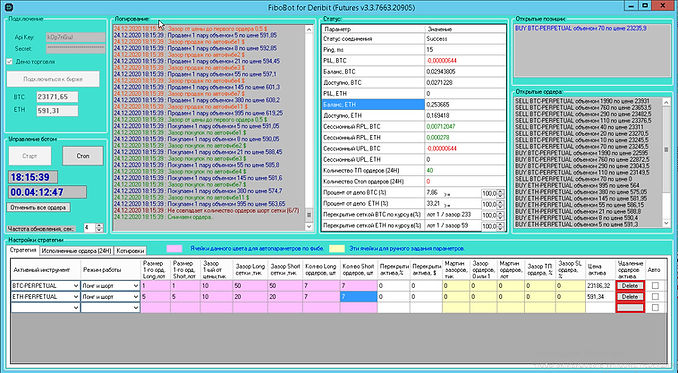Open the Котировки tab
The height and width of the screenshot is (373, 678).
click(x=131, y=251)
